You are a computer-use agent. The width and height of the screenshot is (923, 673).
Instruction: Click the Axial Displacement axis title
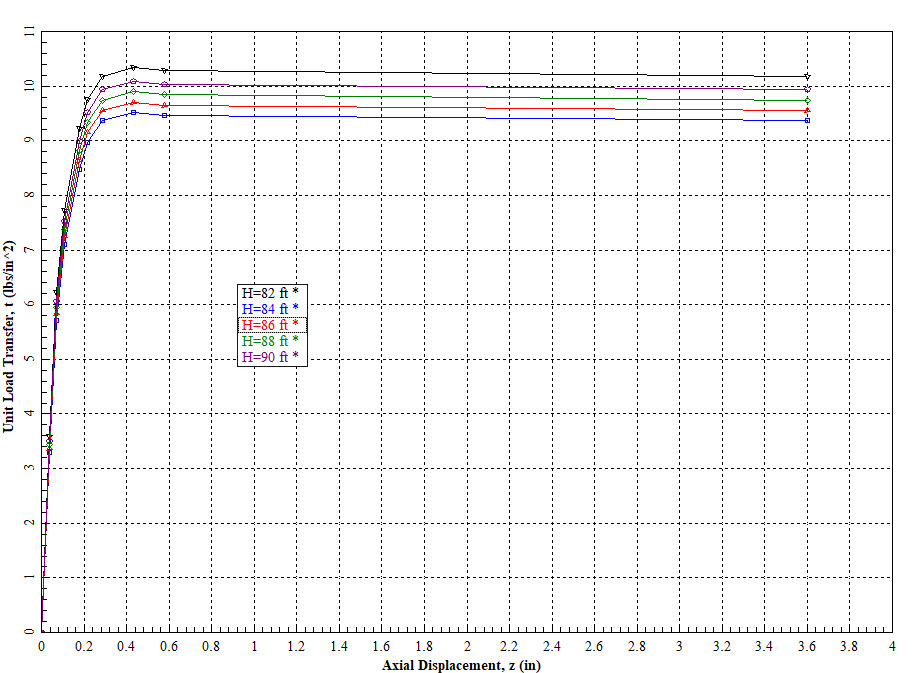pos(463,662)
